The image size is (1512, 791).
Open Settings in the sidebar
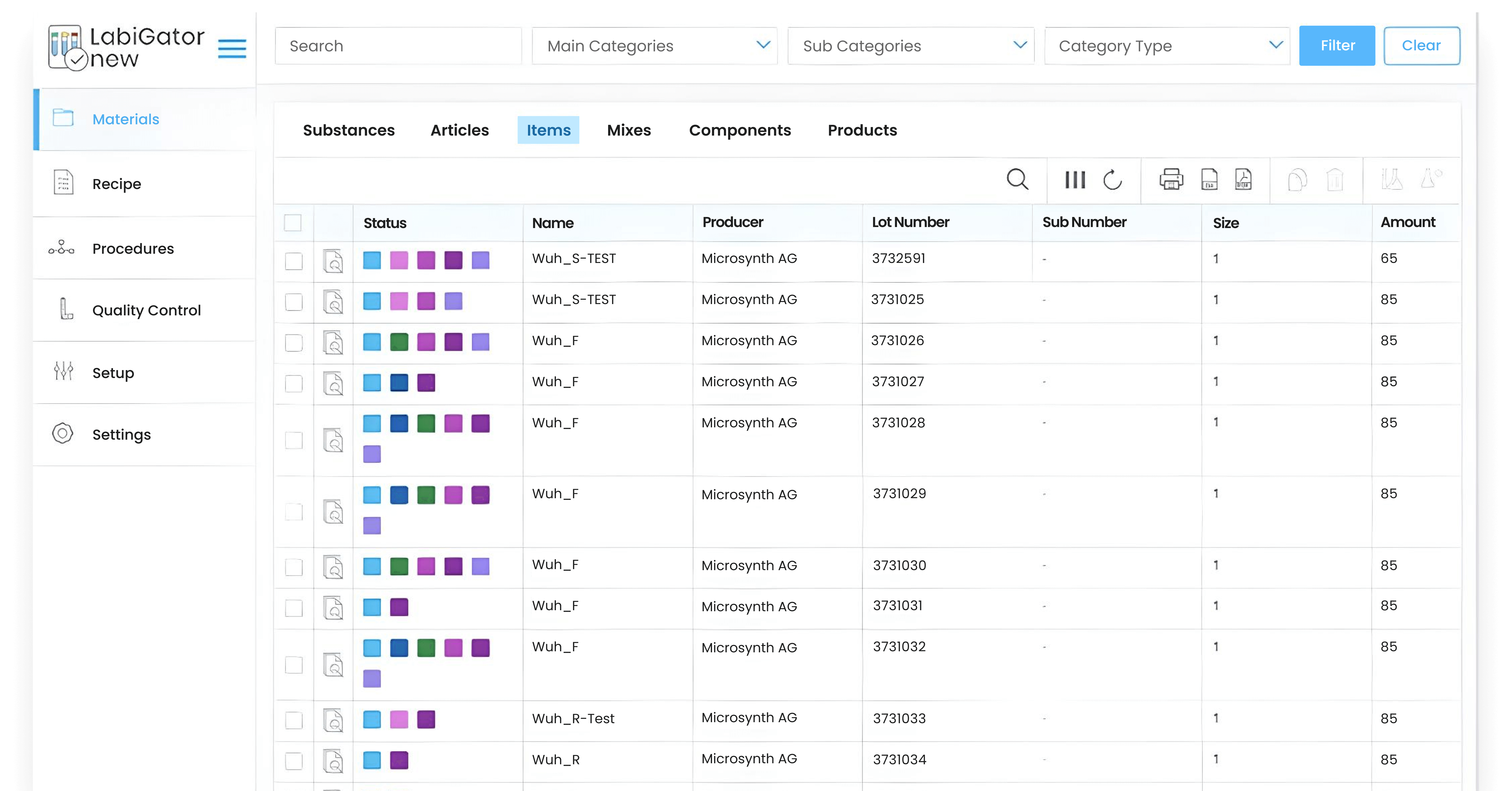click(144, 434)
